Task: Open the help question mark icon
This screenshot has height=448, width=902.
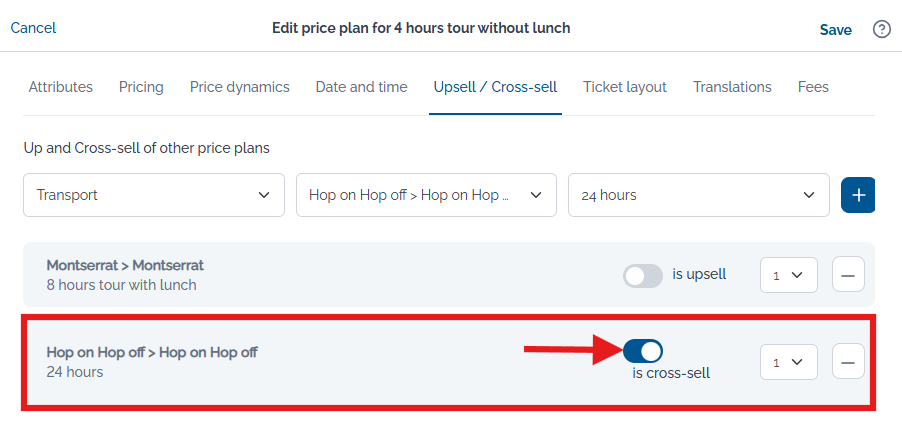Action: click(882, 29)
